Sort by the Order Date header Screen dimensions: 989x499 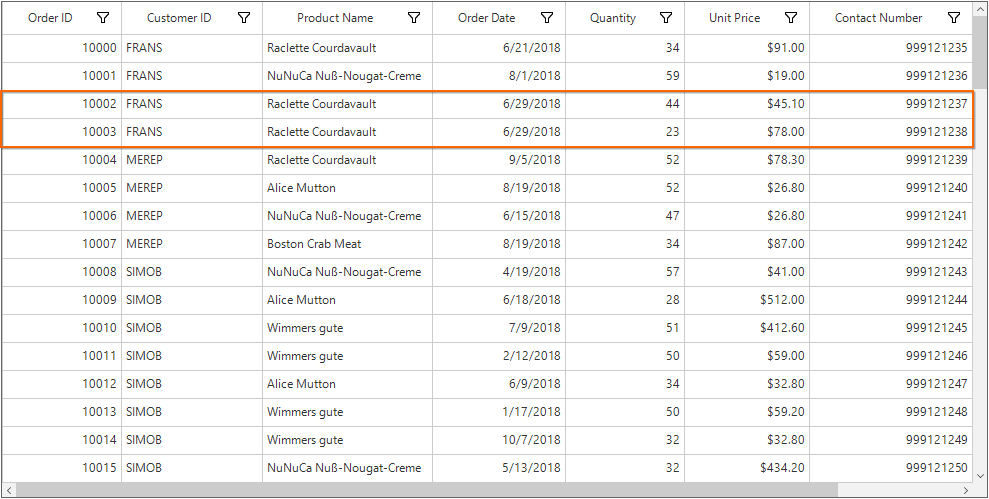(x=486, y=18)
